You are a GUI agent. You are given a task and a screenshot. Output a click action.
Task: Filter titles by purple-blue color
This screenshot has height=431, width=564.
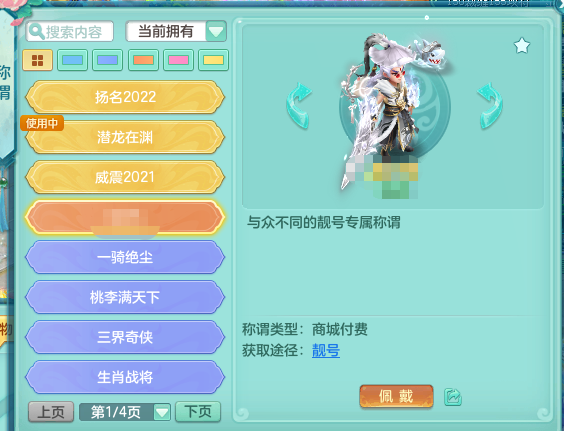point(108,60)
